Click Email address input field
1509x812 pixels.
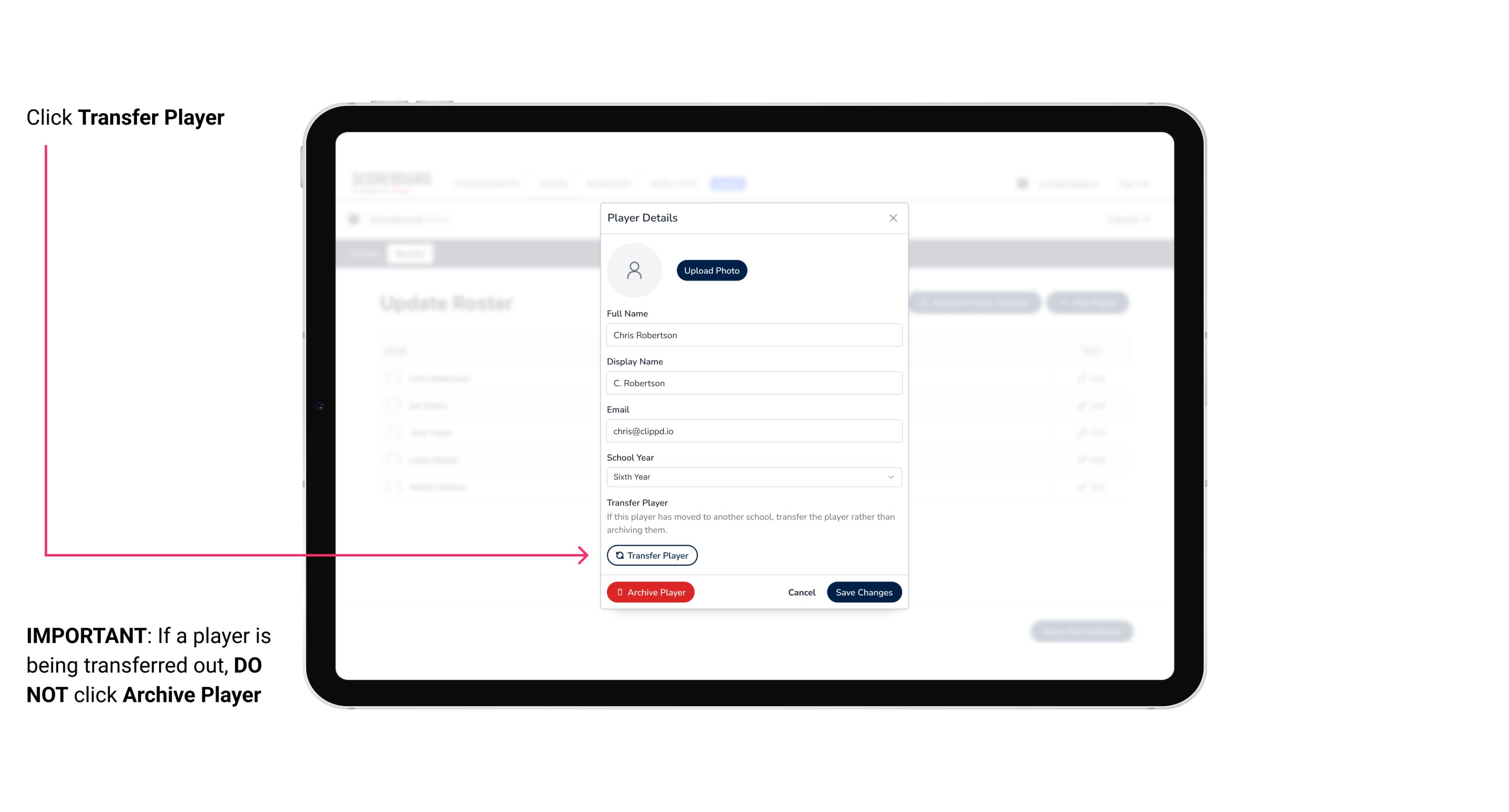click(753, 430)
